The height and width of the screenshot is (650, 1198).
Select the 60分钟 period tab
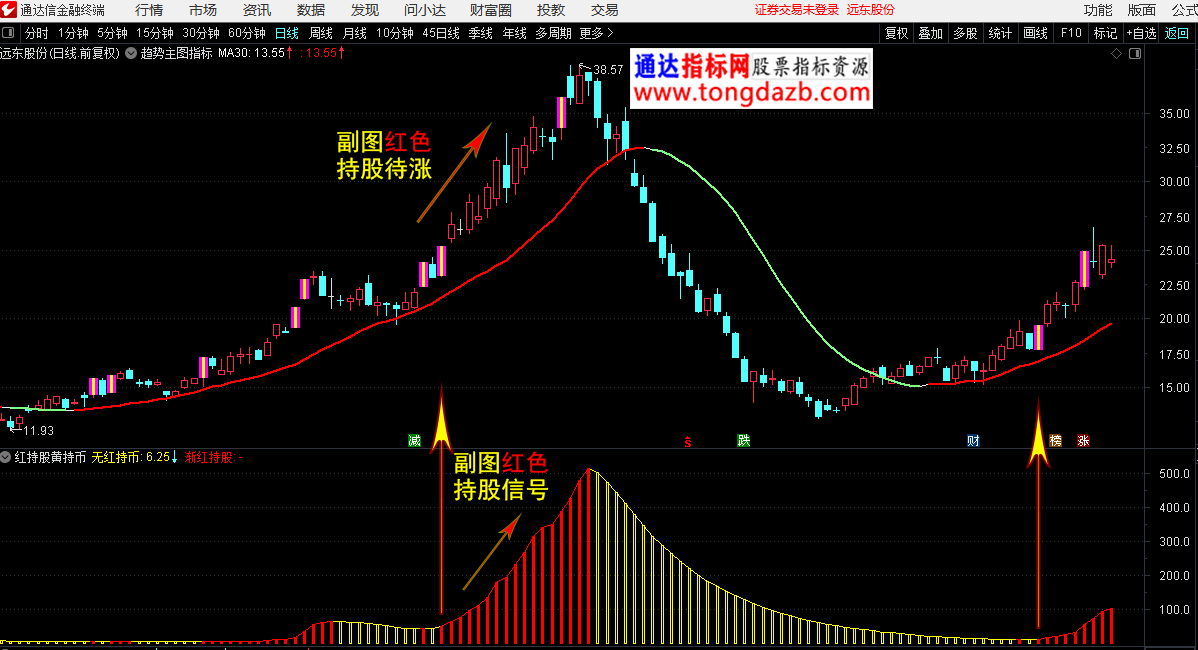point(247,33)
